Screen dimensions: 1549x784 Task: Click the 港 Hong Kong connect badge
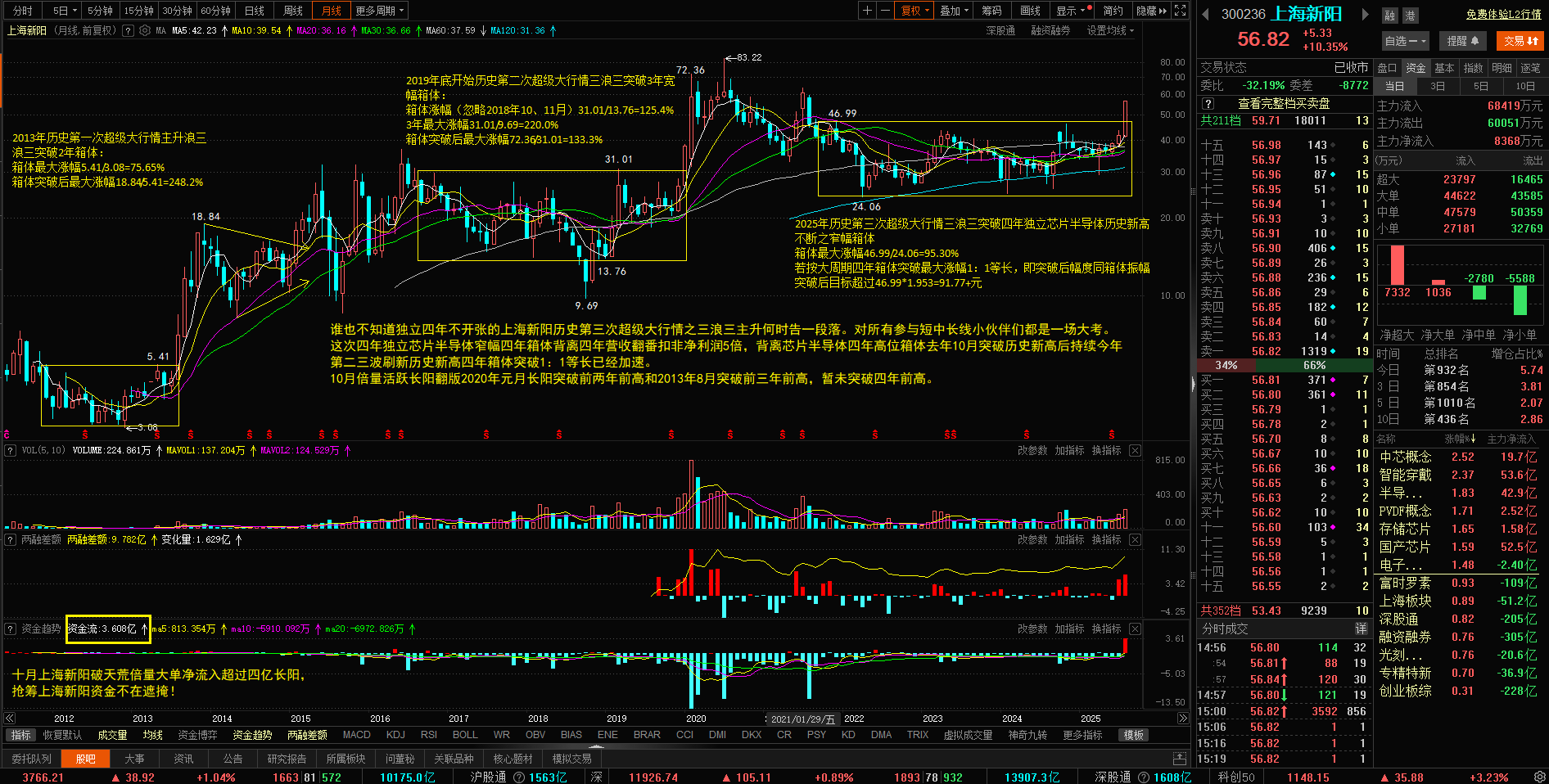pos(1410,16)
